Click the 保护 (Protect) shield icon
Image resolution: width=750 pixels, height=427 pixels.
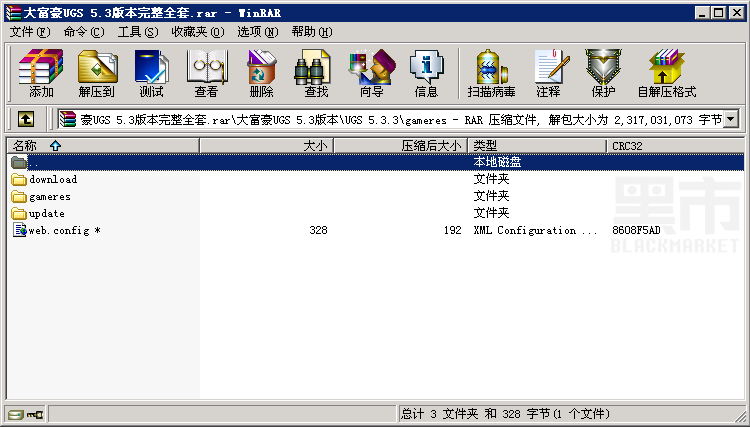603,73
